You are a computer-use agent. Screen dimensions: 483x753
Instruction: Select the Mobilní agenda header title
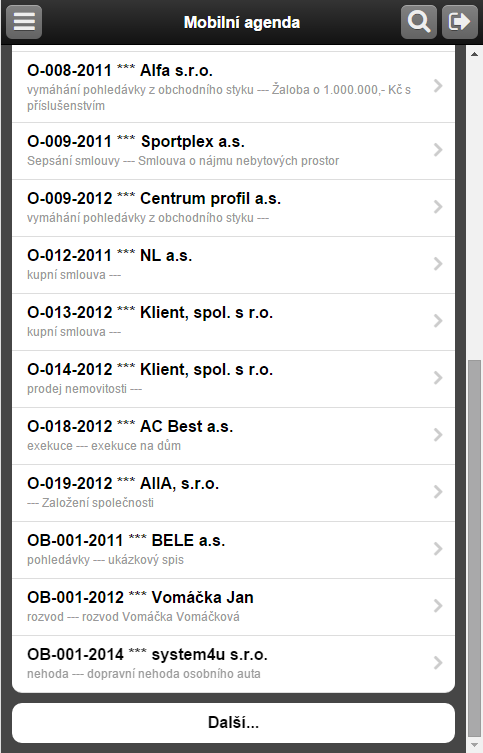pos(242,23)
